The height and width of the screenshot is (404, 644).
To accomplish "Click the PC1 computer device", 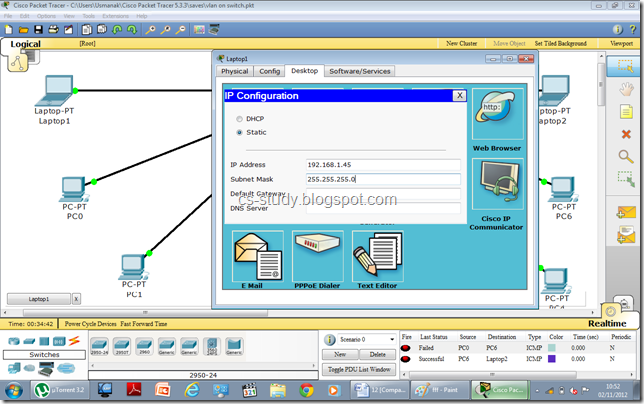I will (133, 267).
